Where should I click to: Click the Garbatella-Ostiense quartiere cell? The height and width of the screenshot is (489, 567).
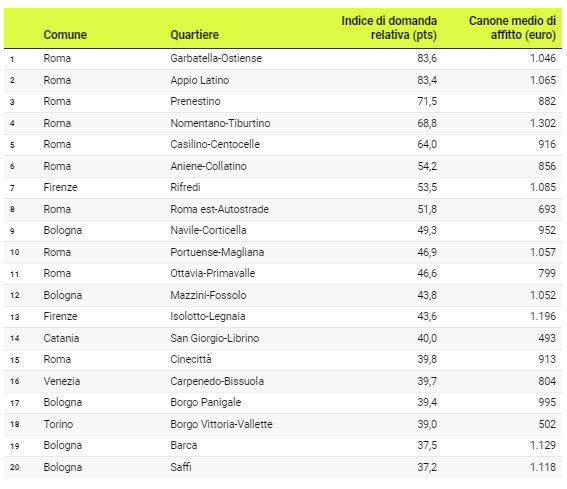click(x=216, y=58)
